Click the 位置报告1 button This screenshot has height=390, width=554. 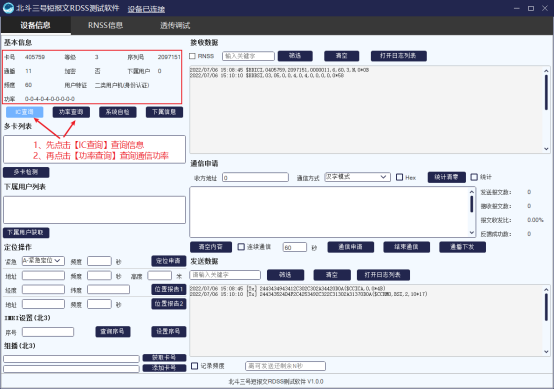click(169, 289)
